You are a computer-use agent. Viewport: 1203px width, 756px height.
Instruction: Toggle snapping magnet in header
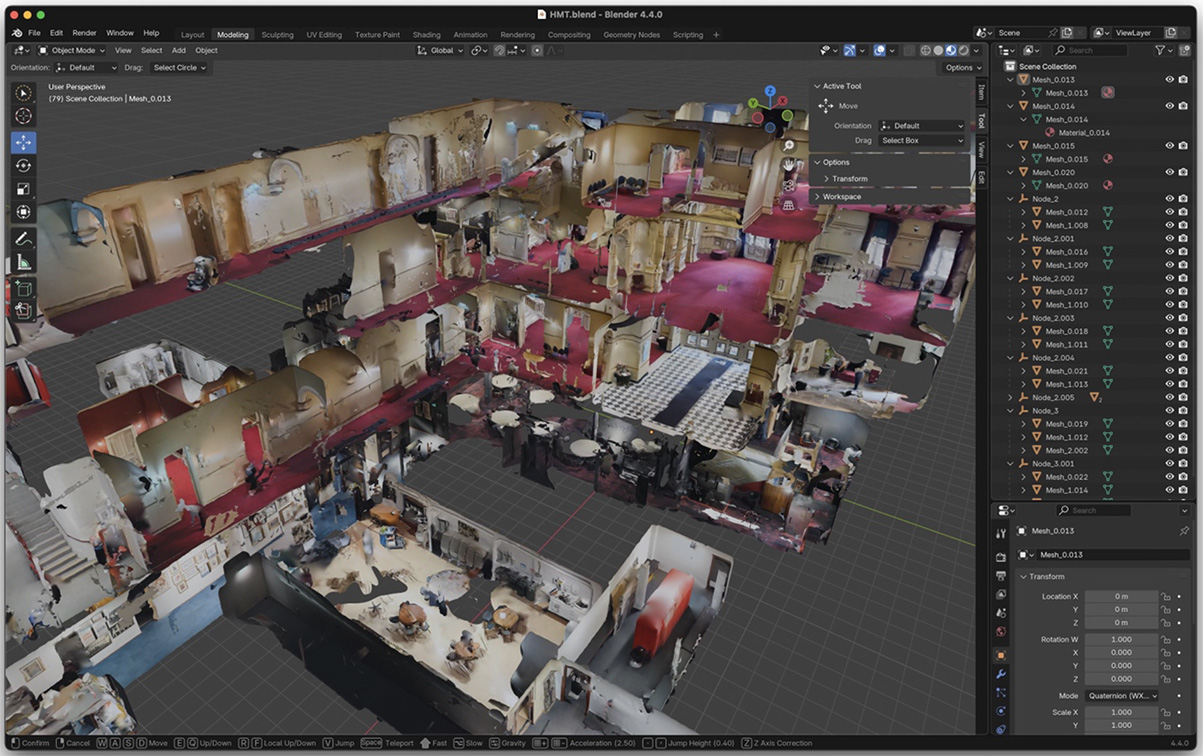click(499, 50)
